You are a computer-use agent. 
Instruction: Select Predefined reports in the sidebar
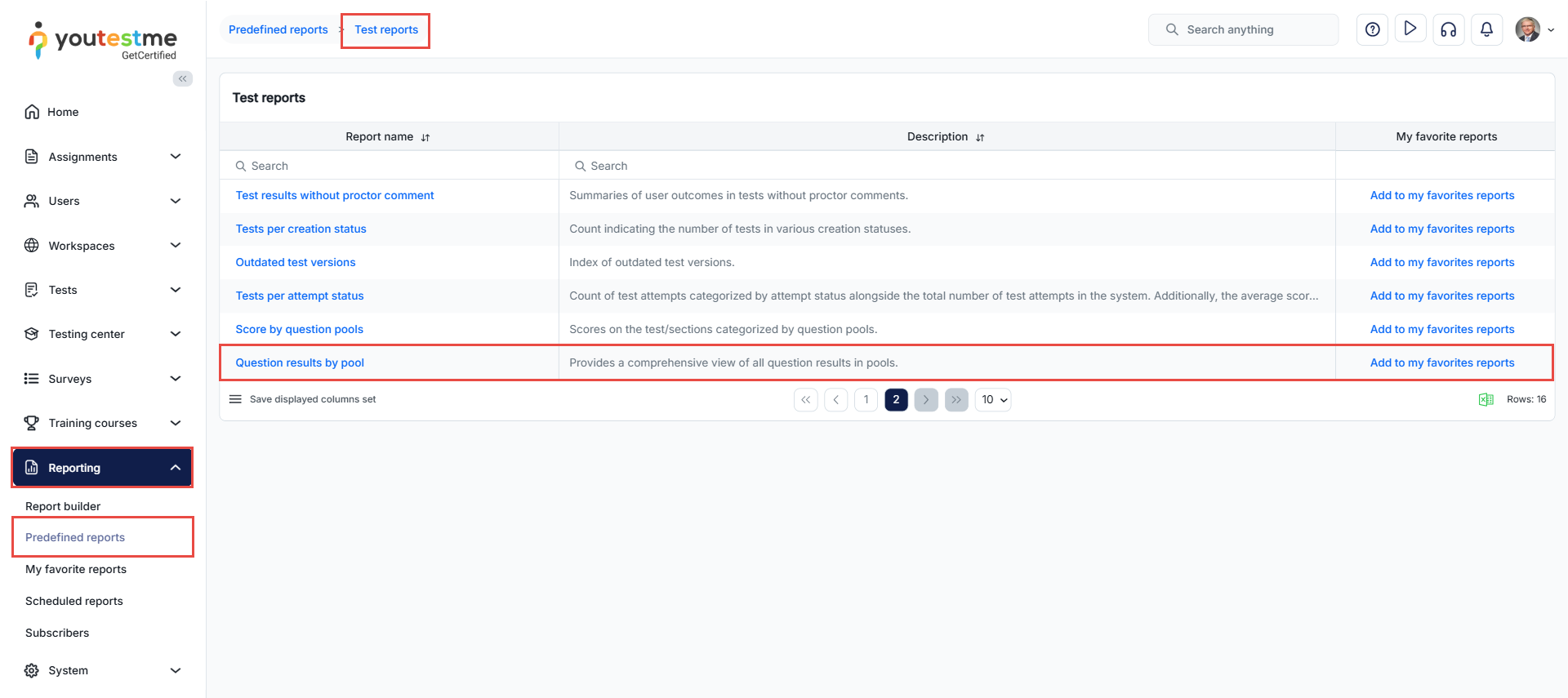pos(75,537)
